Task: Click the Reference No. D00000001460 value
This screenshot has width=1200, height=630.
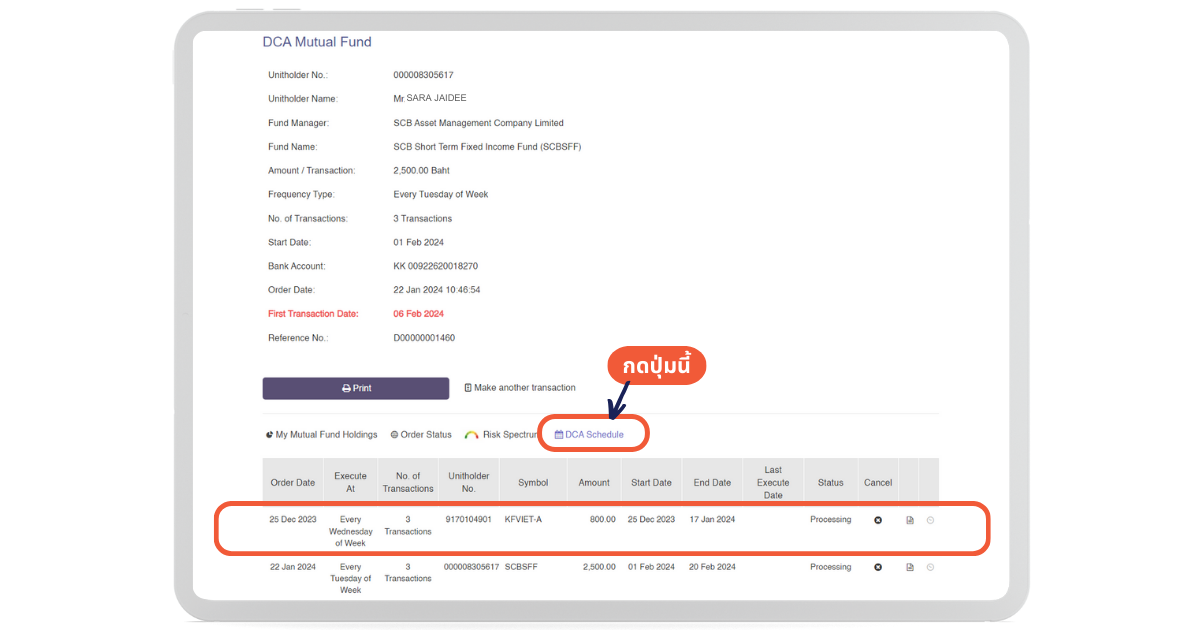Action: point(424,338)
